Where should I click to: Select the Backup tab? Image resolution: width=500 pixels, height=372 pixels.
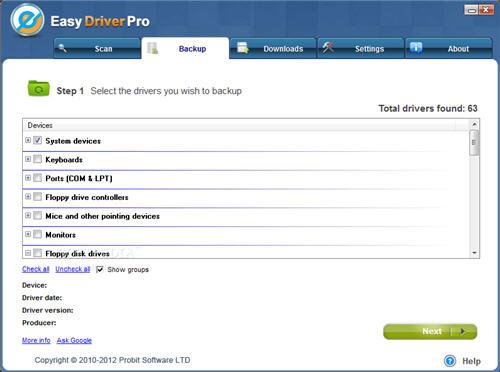point(185,48)
